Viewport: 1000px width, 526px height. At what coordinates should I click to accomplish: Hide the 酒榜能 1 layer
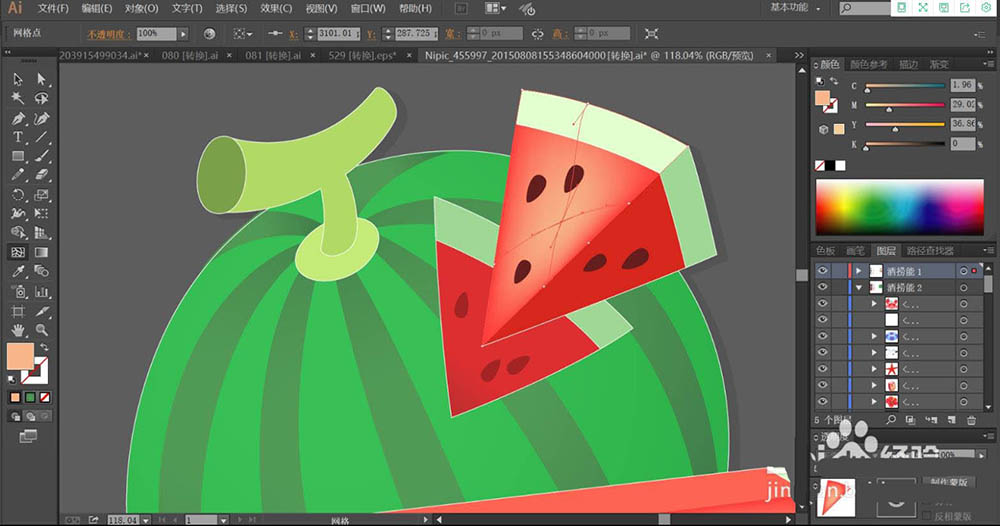click(823, 271)
